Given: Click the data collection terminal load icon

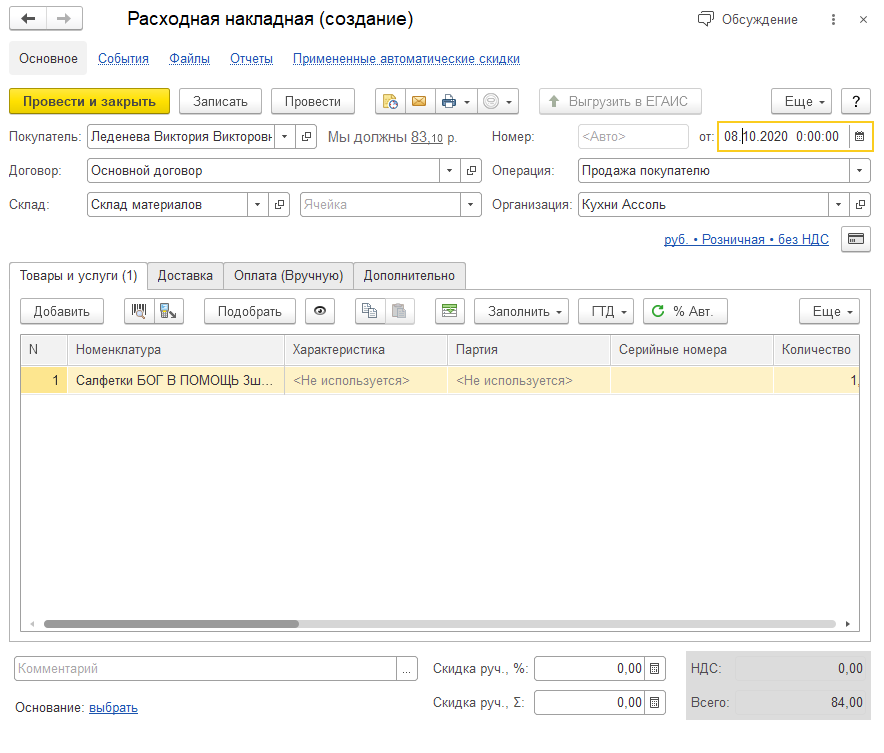Looking at the screenshot, I should point(168,311).
